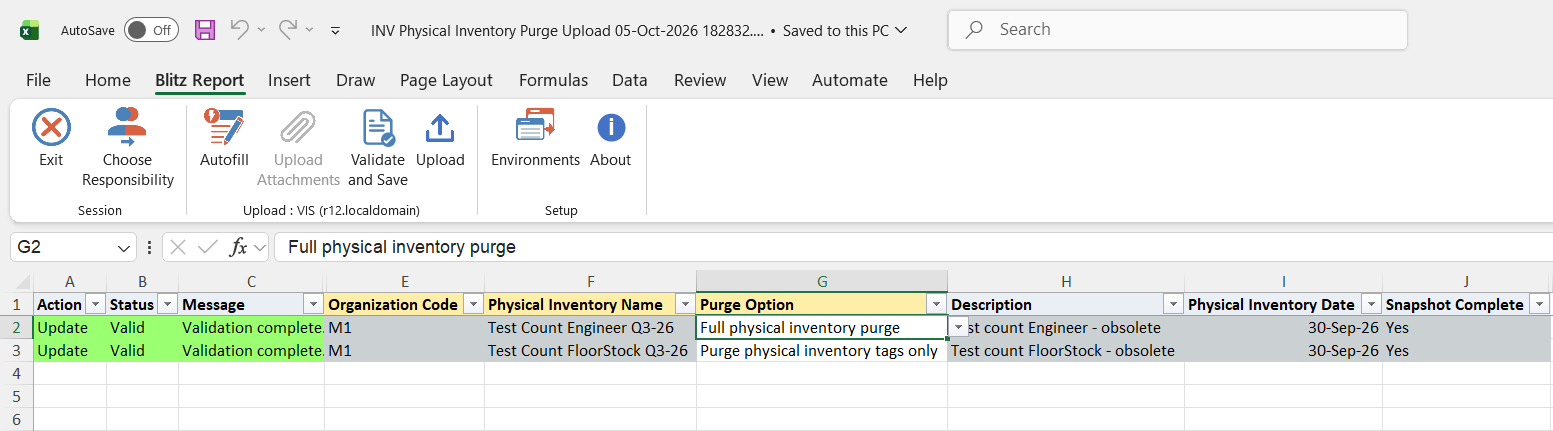The image size is (1553, 431).
Task: Click 'Validation complete' message in row 2
Action: pyautogui.click(x=252, y=328)
